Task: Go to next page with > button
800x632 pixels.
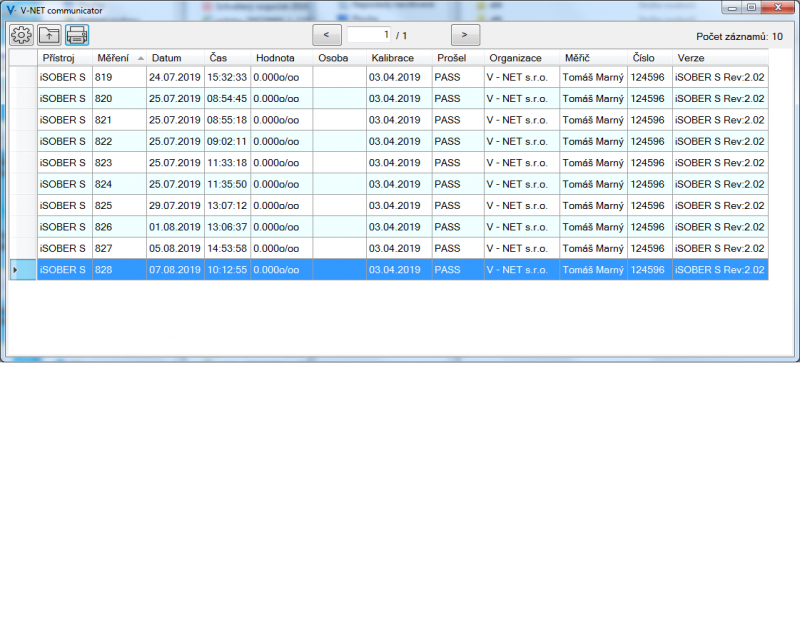Action: (465, 35)
